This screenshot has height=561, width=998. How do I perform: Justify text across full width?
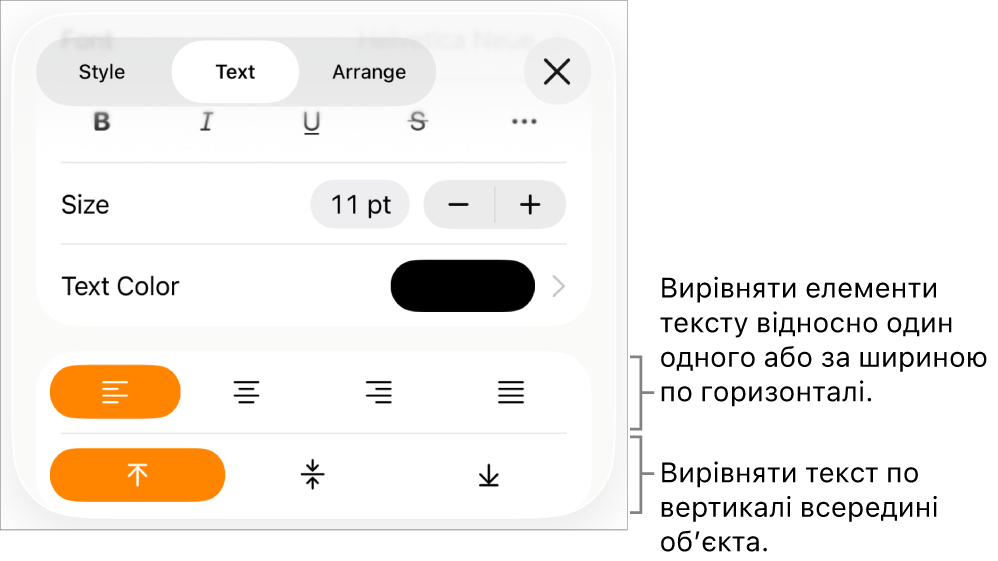coord(510,392)
